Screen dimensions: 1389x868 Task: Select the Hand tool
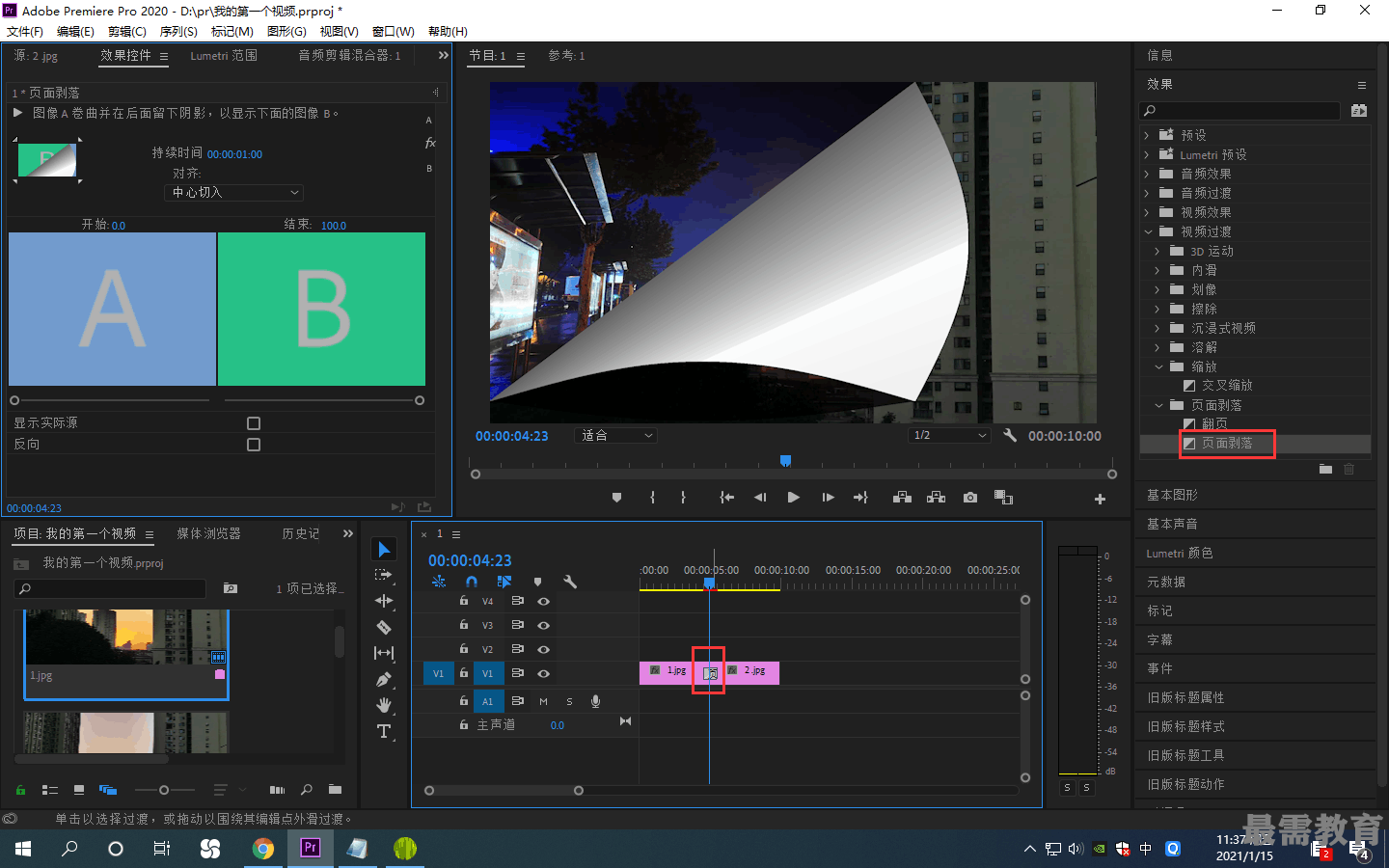tap(384, 705)
